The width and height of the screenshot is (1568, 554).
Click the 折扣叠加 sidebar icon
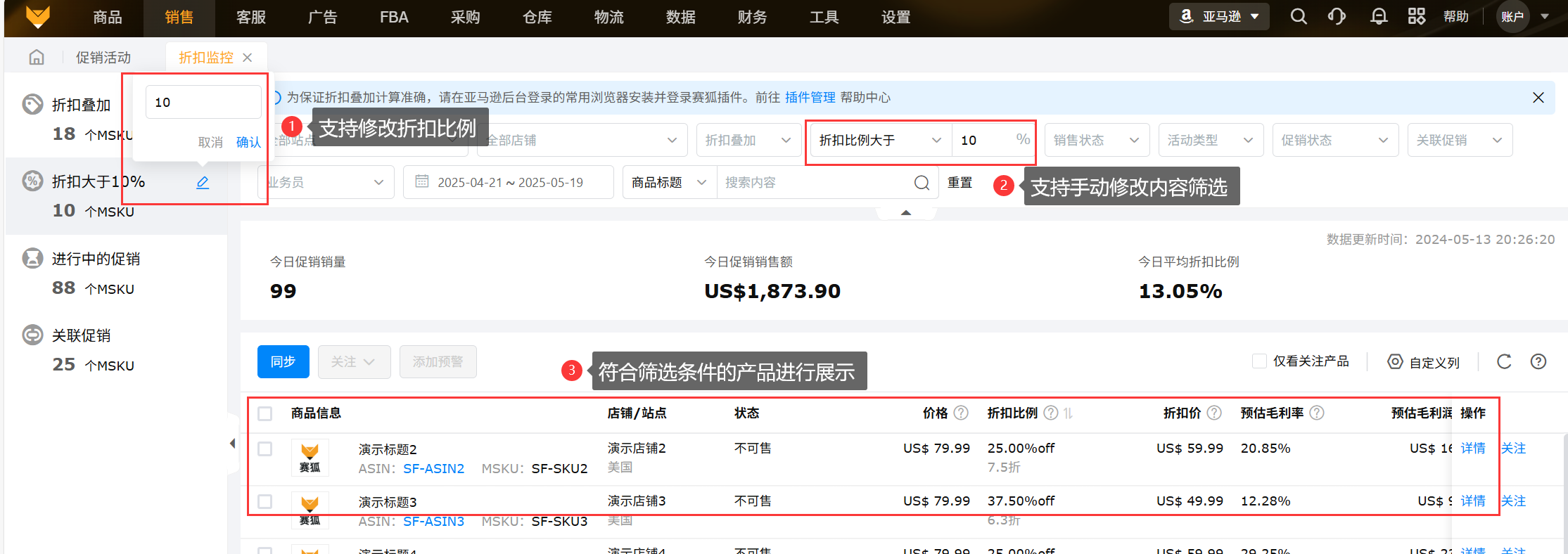(x=32, y=104)
